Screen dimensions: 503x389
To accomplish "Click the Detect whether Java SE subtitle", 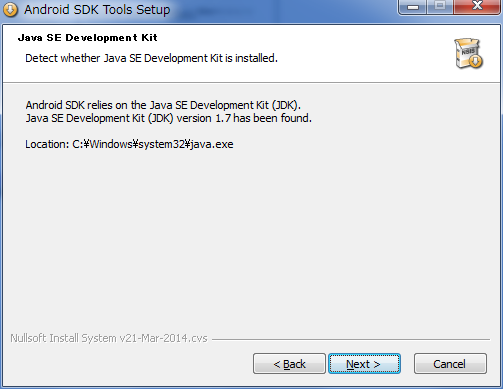I will 151,58.
